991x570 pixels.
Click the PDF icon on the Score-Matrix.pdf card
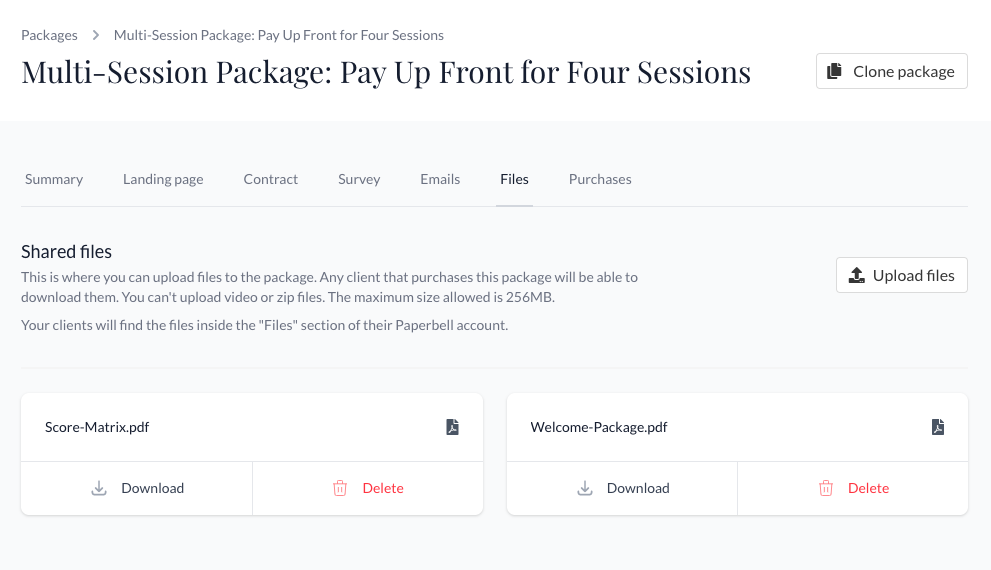point(452,427)
